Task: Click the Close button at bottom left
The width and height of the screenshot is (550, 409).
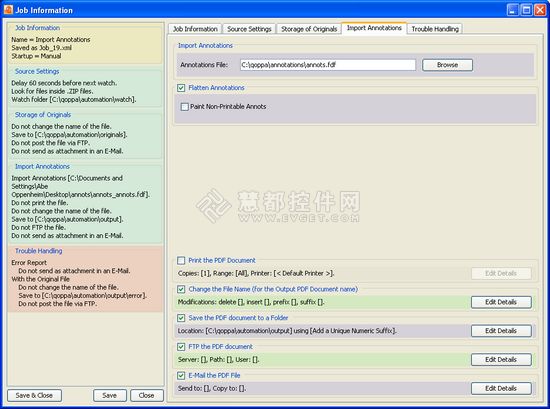Action: point(147,395)
